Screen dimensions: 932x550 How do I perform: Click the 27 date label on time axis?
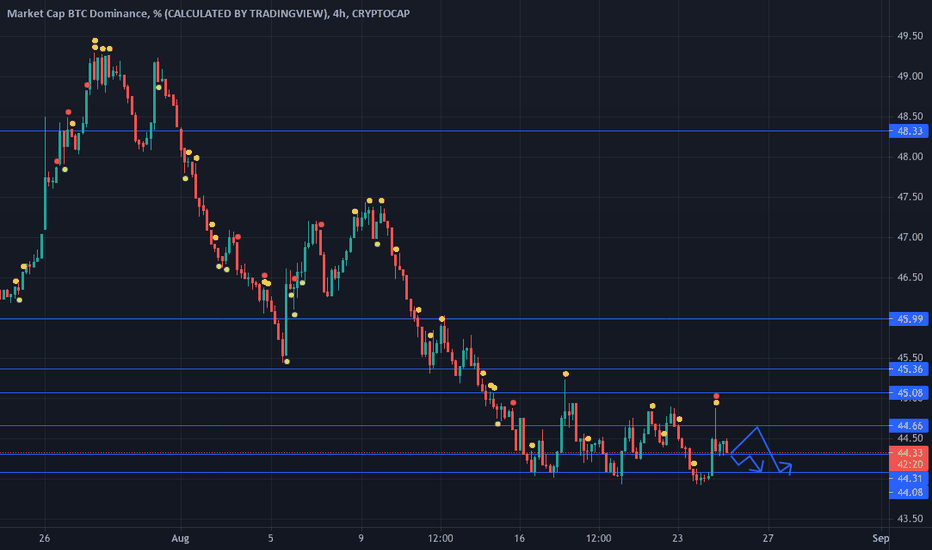[x=768, y=539]
